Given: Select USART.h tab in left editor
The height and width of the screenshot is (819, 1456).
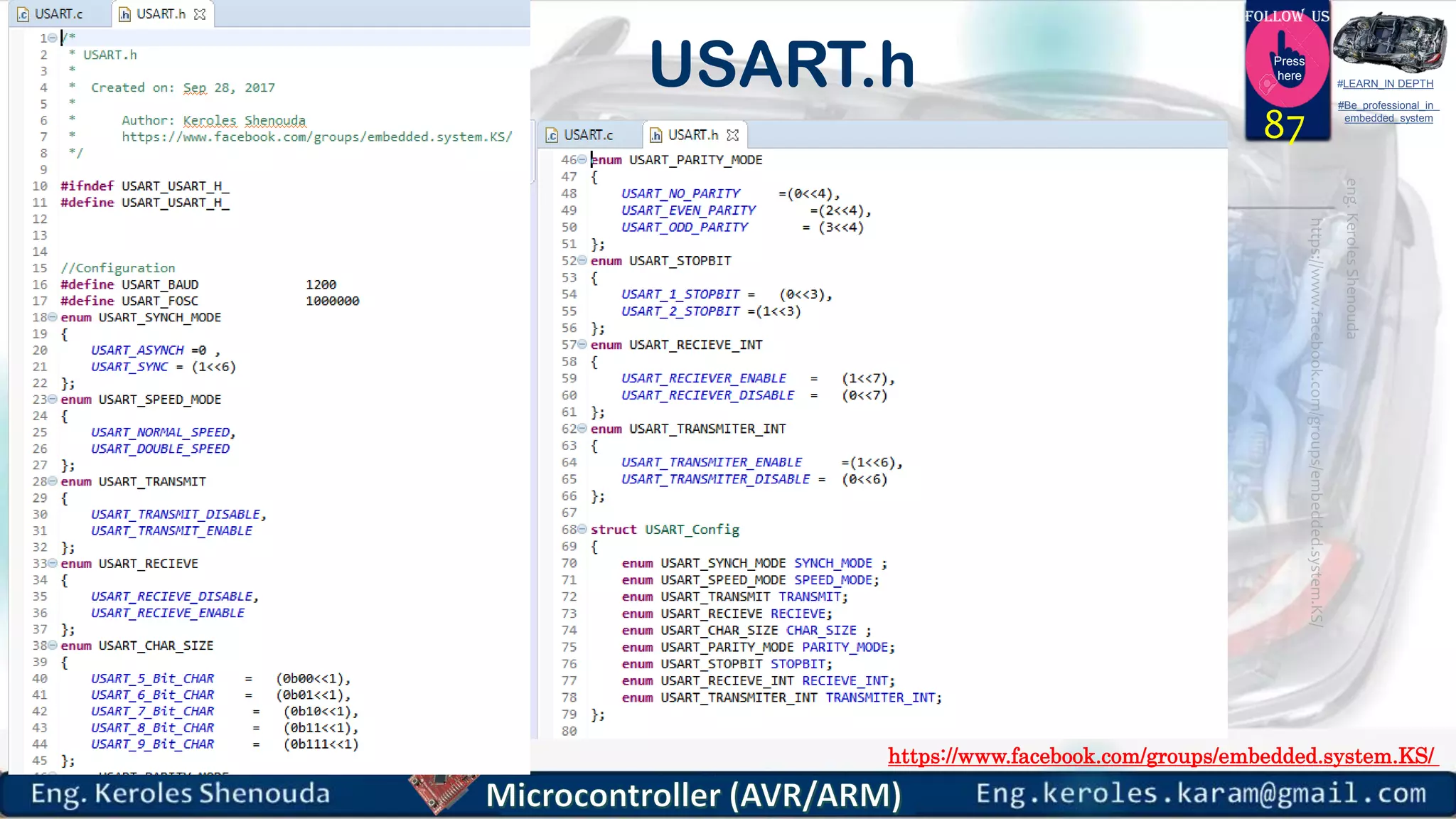Looking at the screenshot, I should tap(161, 14).
